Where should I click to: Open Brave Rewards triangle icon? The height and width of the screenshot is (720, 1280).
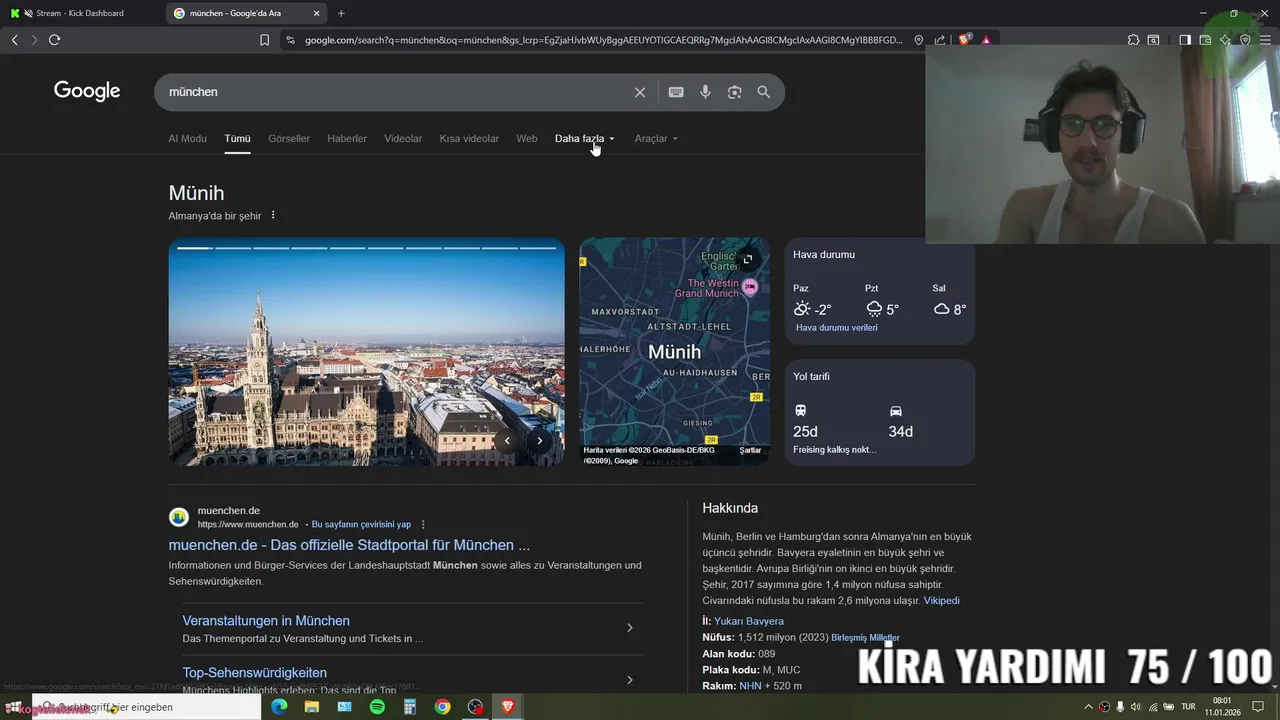986,40
